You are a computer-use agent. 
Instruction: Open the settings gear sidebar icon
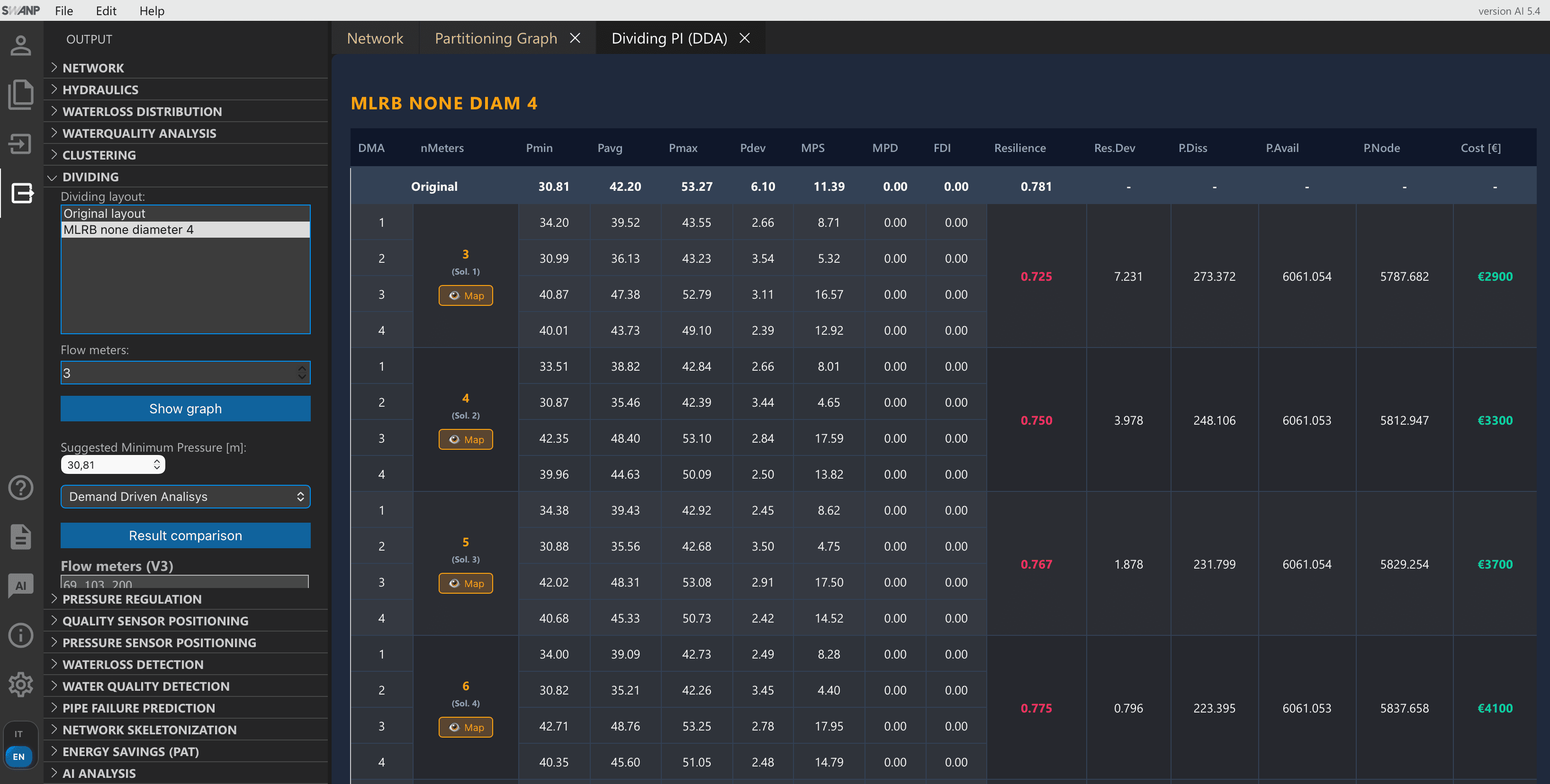click(x=20, y=684)
